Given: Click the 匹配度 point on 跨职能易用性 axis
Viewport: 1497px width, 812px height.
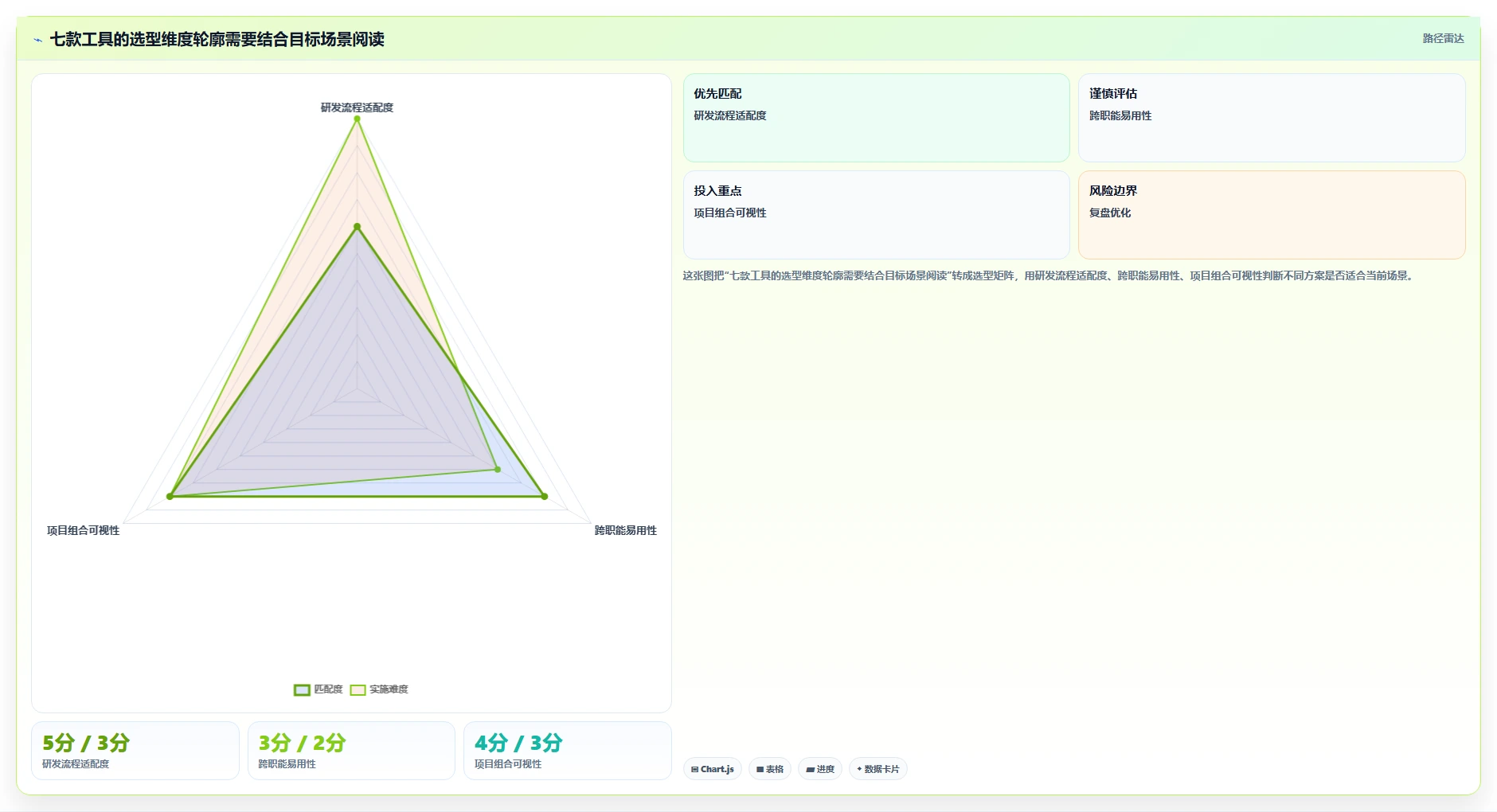Looking at the screenshot, I should (x=545, y=497).
